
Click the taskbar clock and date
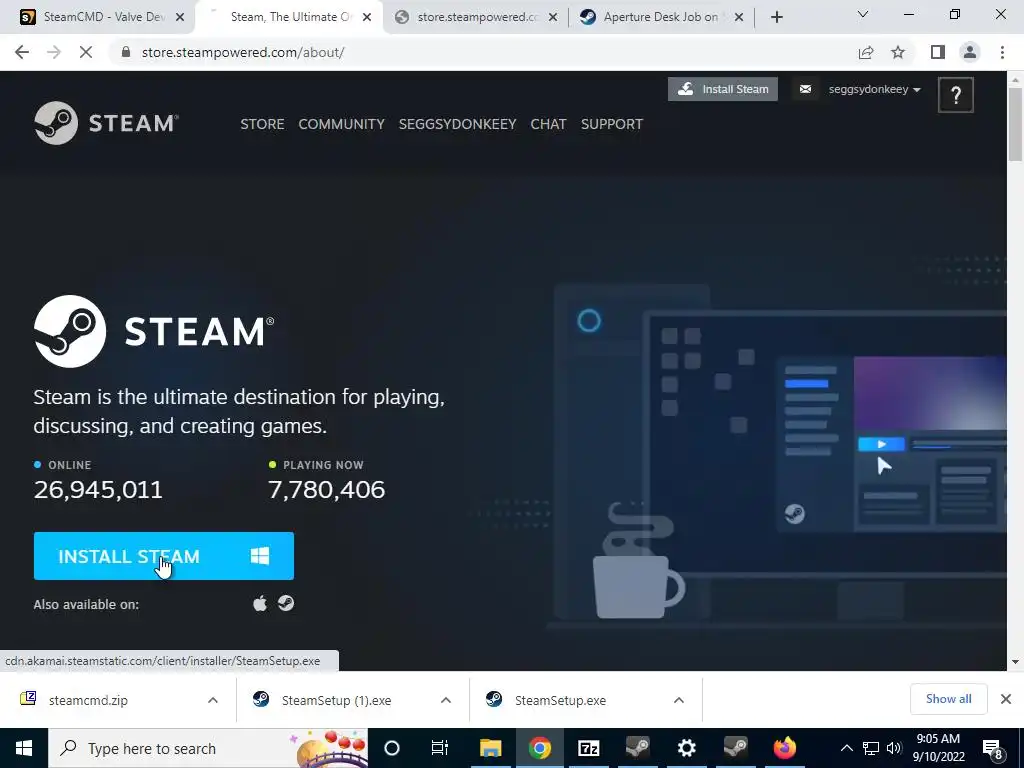point(938,748)
